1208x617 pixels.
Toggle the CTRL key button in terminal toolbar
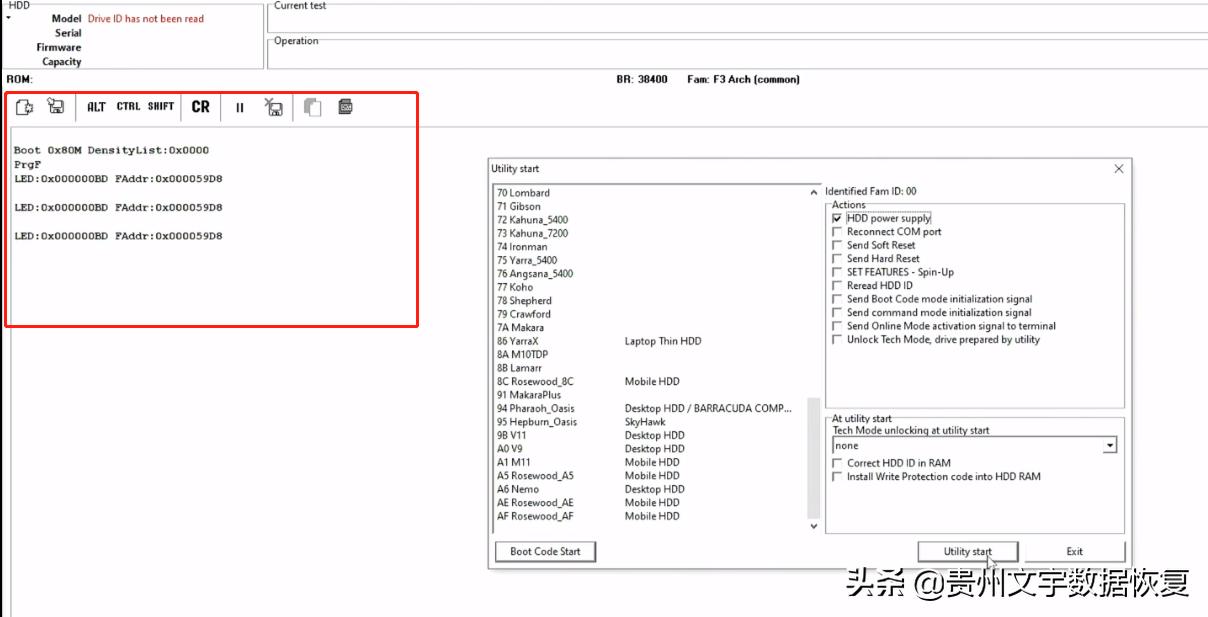(128, 107)
